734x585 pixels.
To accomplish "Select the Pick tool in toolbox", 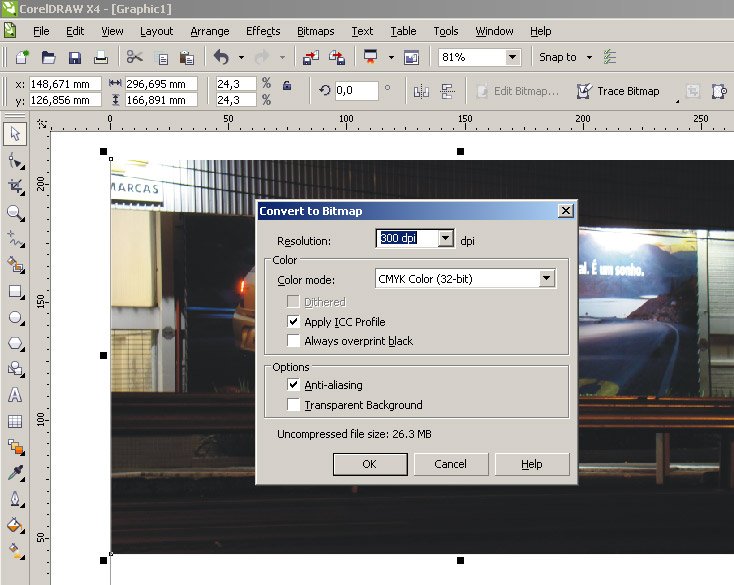I will pos(15,134).
